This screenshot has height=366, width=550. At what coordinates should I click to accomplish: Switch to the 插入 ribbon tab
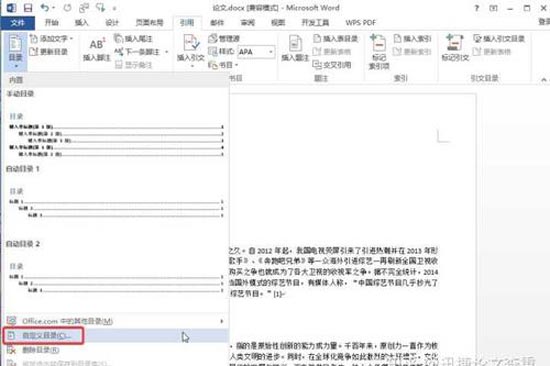[82, 23]
